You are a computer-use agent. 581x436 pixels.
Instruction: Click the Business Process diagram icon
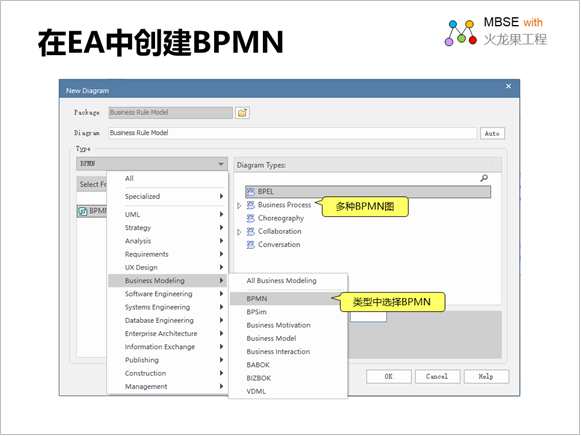pos(251,205)
